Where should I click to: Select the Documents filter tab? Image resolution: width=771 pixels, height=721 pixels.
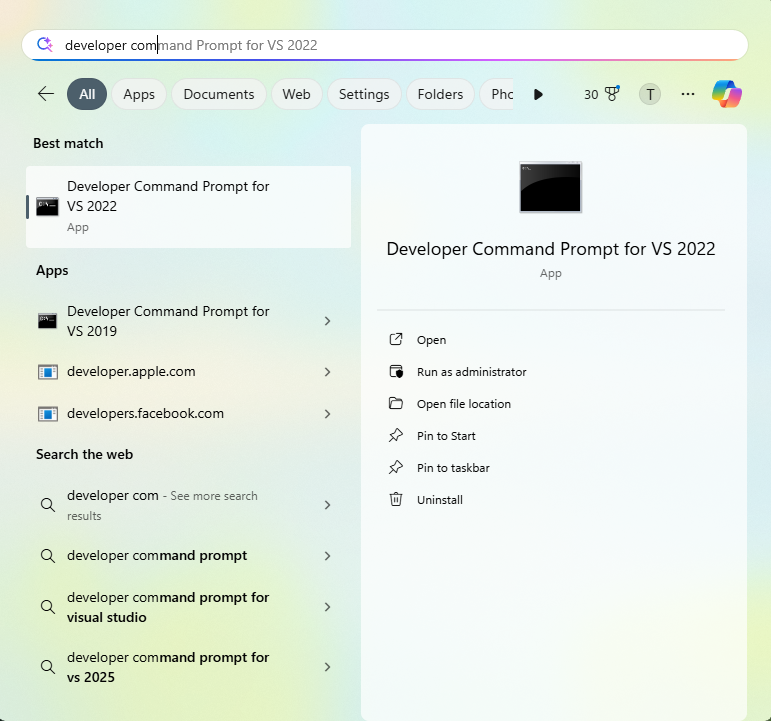point(219,94)
